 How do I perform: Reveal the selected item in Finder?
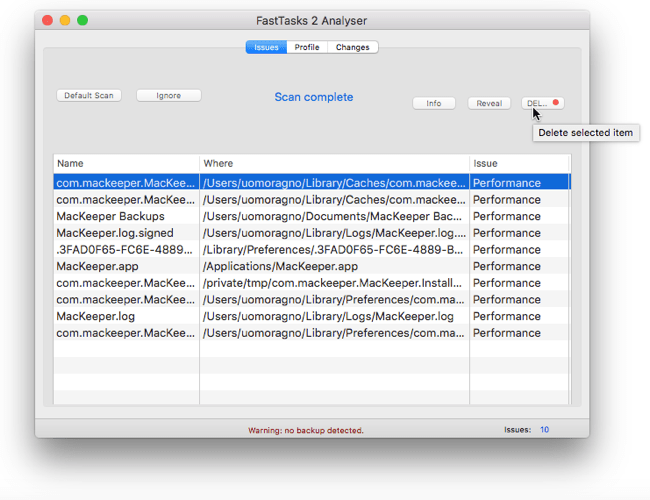click(489, 103)
